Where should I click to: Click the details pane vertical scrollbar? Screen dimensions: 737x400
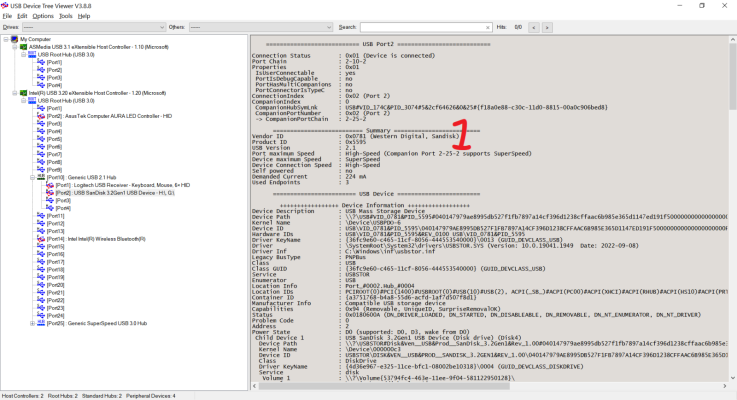click(732, 78)
